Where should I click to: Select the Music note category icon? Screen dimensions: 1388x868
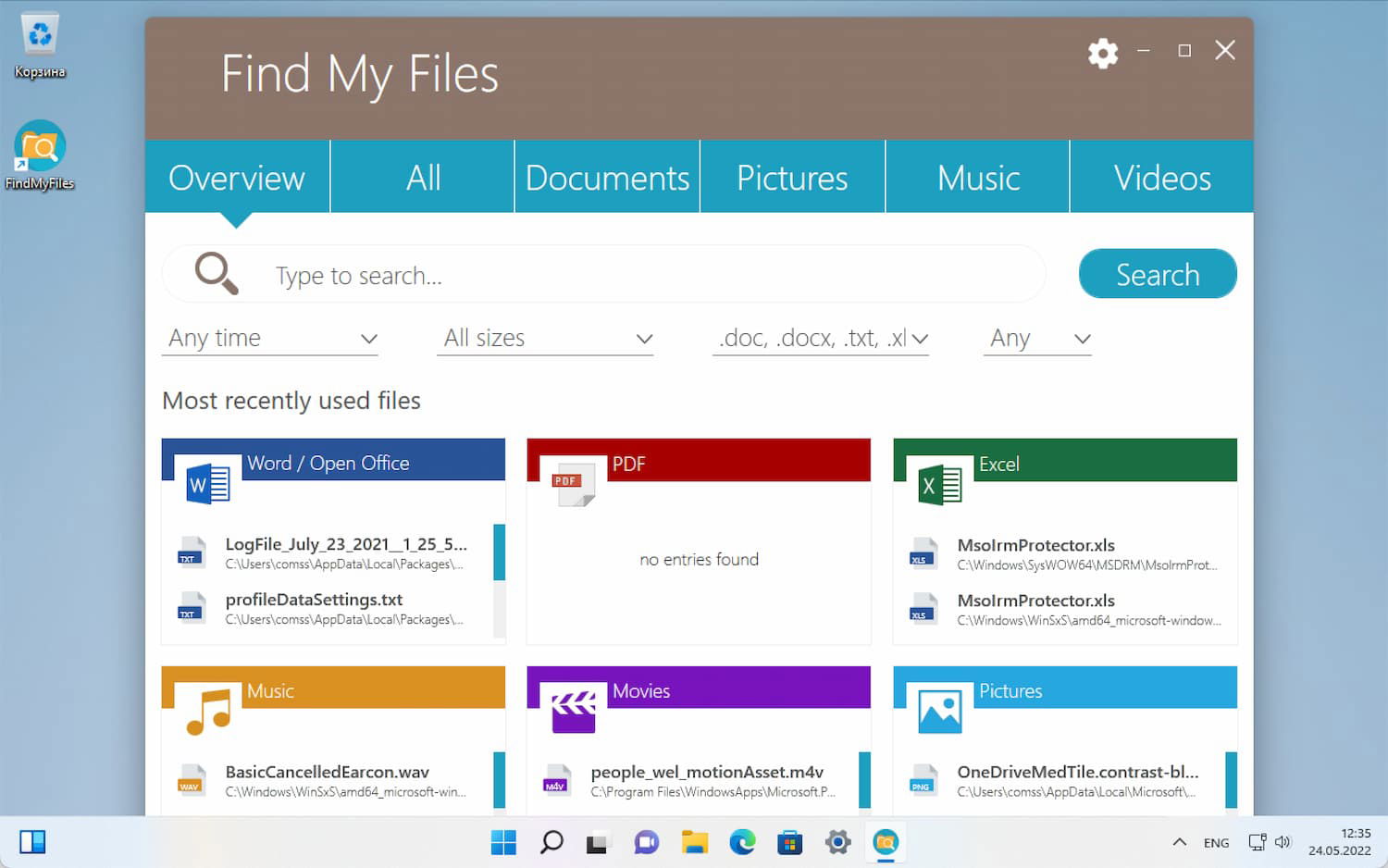pos(205,709)
